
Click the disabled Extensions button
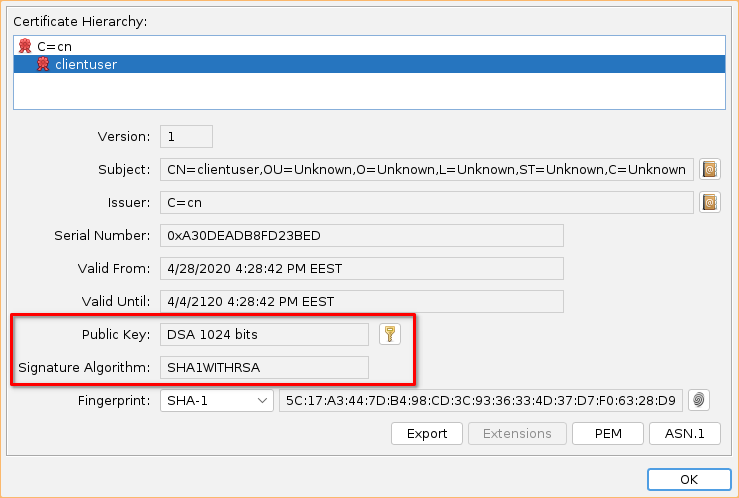coord(517,433)
